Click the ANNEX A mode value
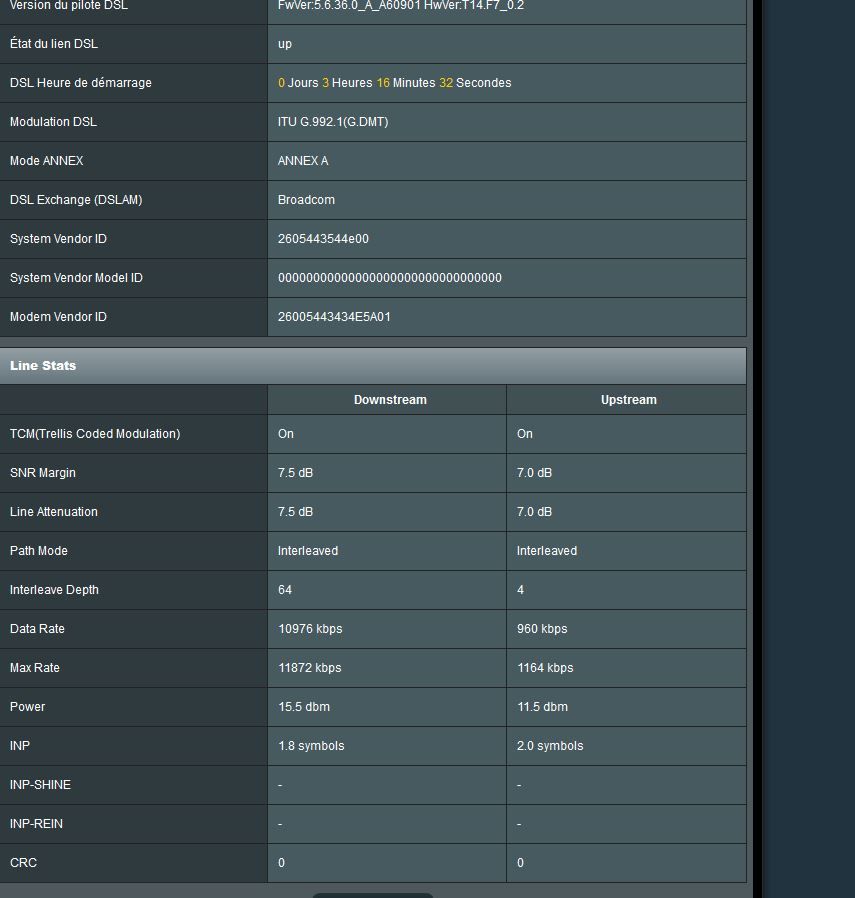This screenshot has width=855, height=898. (x=303, y=161)
